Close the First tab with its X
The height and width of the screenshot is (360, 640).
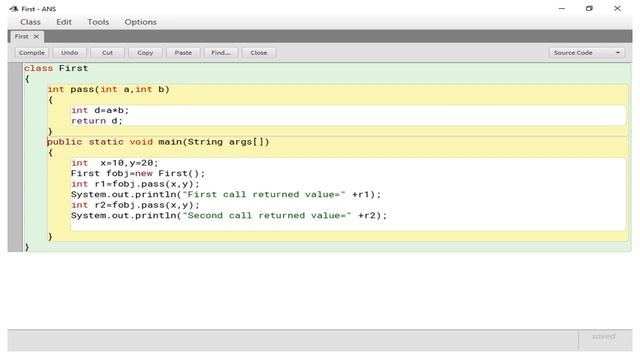tap(36, 36)
